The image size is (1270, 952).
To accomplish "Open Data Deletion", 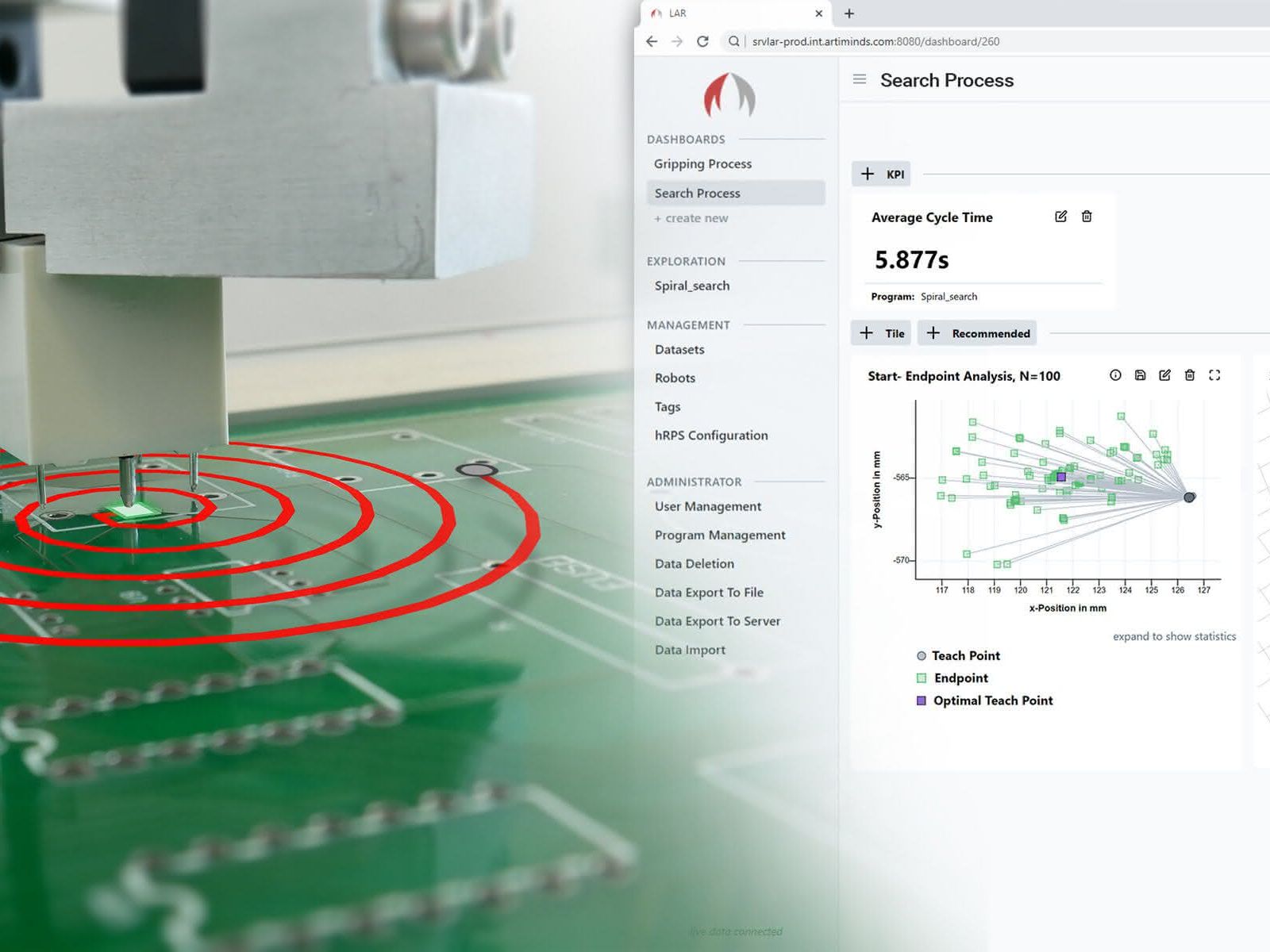I will (x=695, y=563).
